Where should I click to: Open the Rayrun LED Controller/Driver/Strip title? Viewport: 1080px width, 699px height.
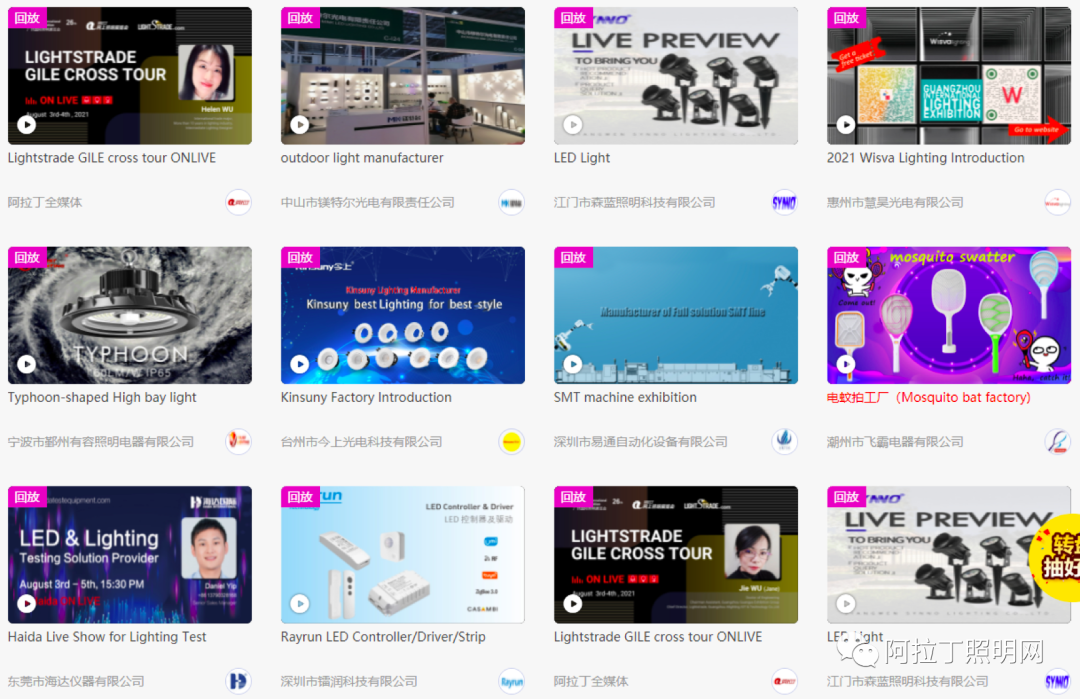point(383,637)
